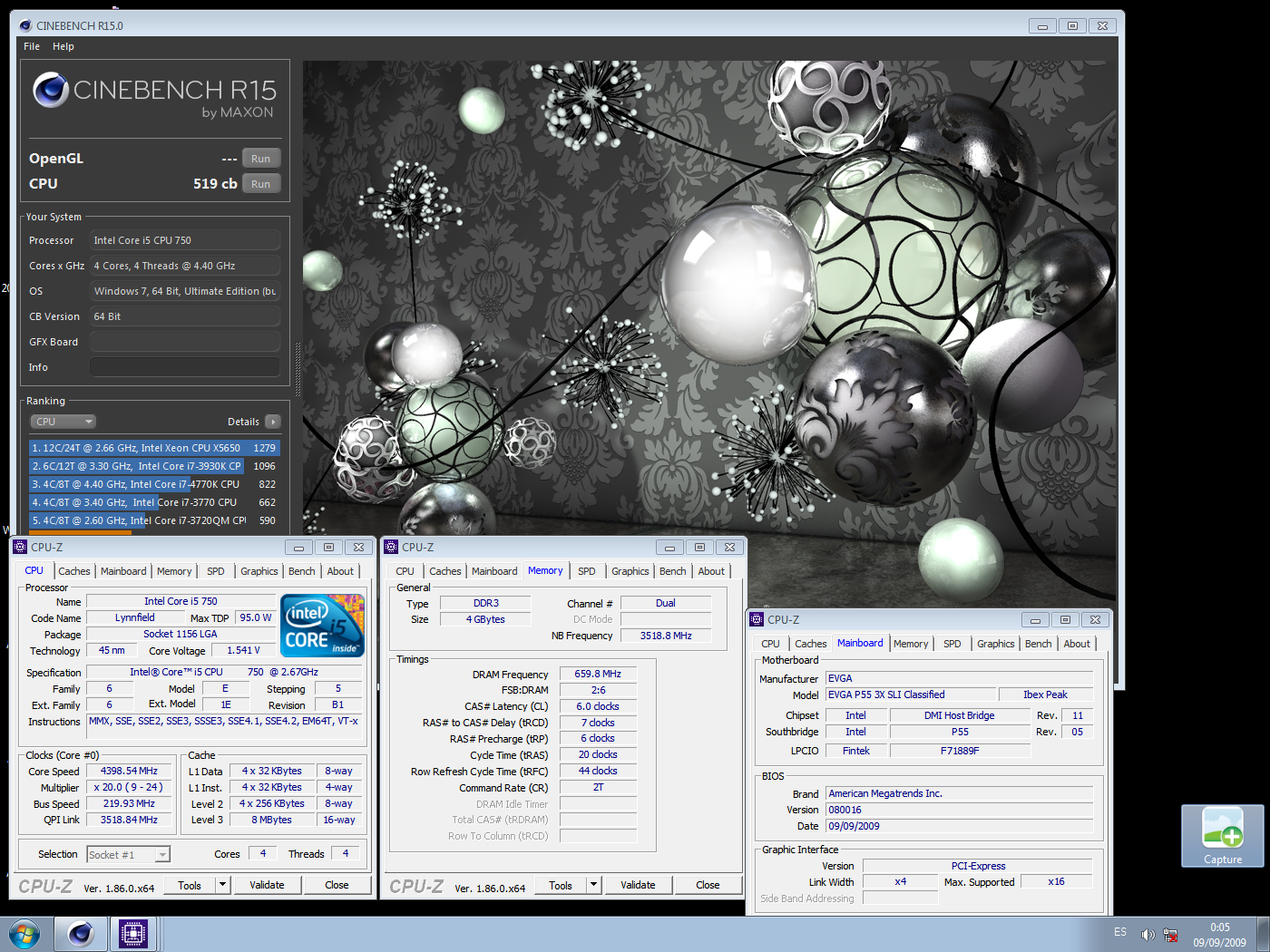
Task: Click Tools button in CPU-Z CPU window
Action: pyautogui.click(x=190, y=885)
